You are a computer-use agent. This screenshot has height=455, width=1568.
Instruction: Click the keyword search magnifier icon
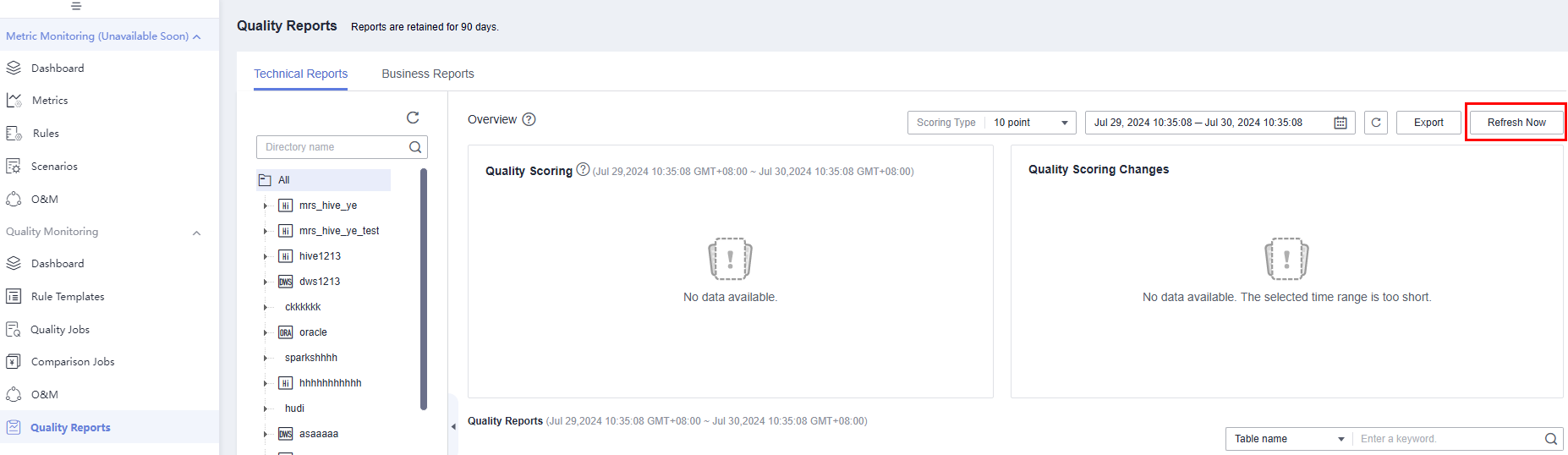[x=1551, y=439]
